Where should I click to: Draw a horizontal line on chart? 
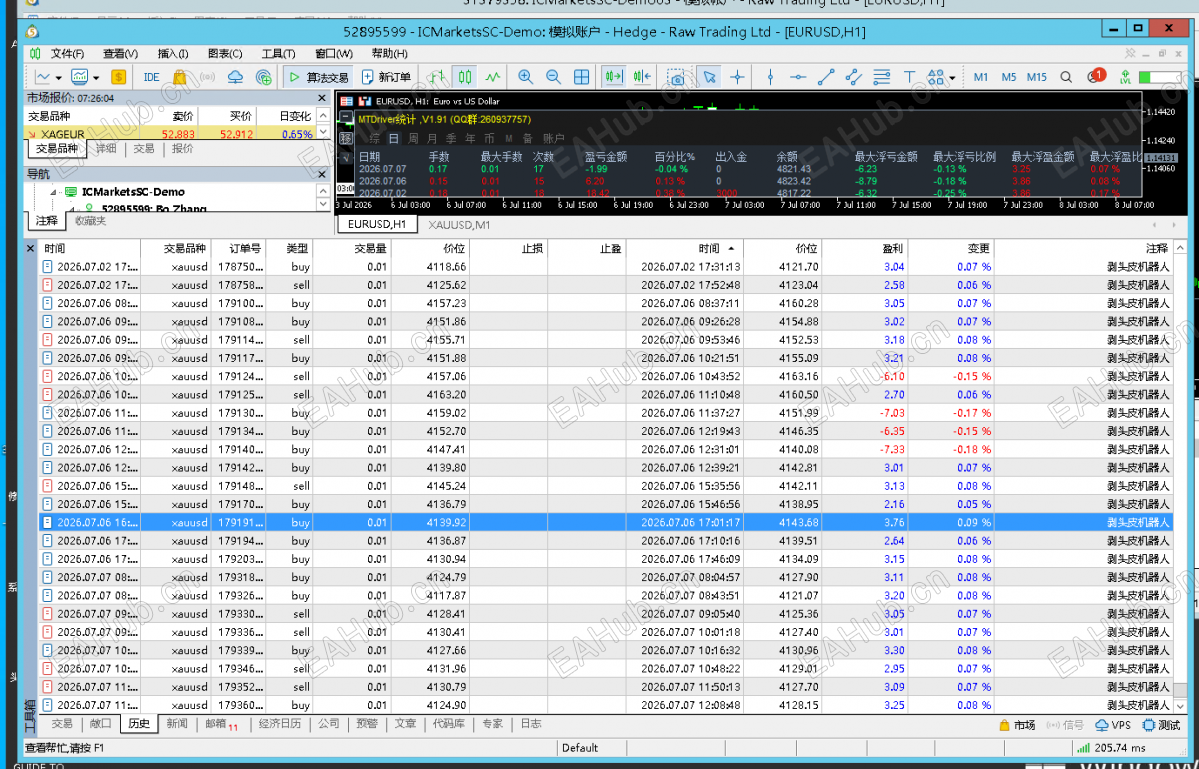[x=798, y=77]
